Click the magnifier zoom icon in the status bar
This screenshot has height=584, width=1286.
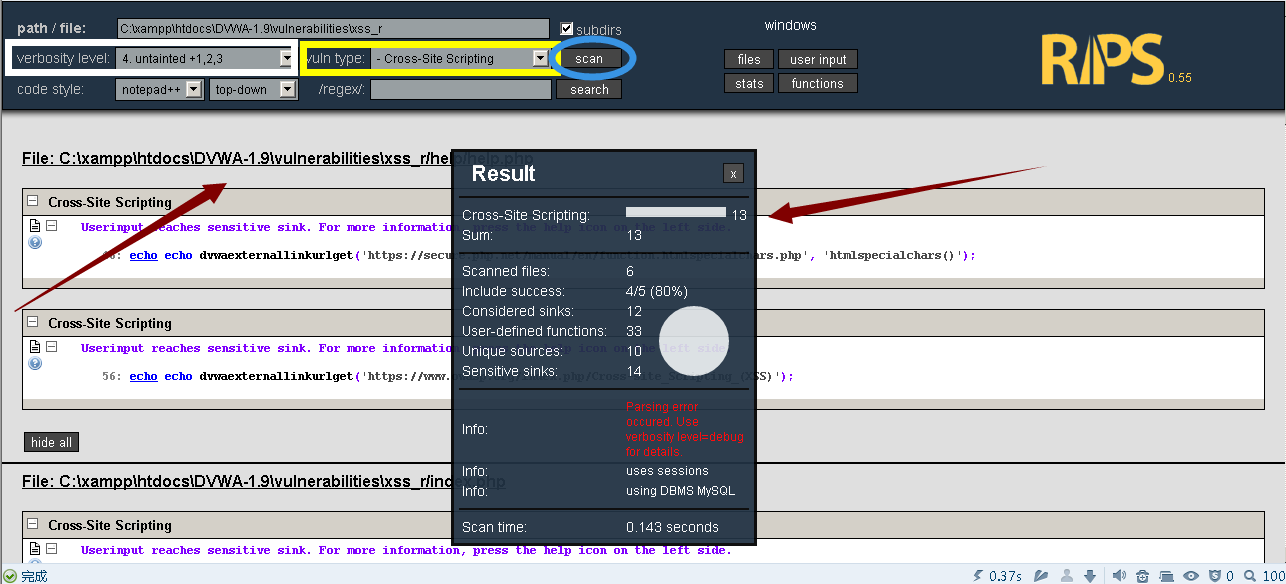pos(1252,576)
